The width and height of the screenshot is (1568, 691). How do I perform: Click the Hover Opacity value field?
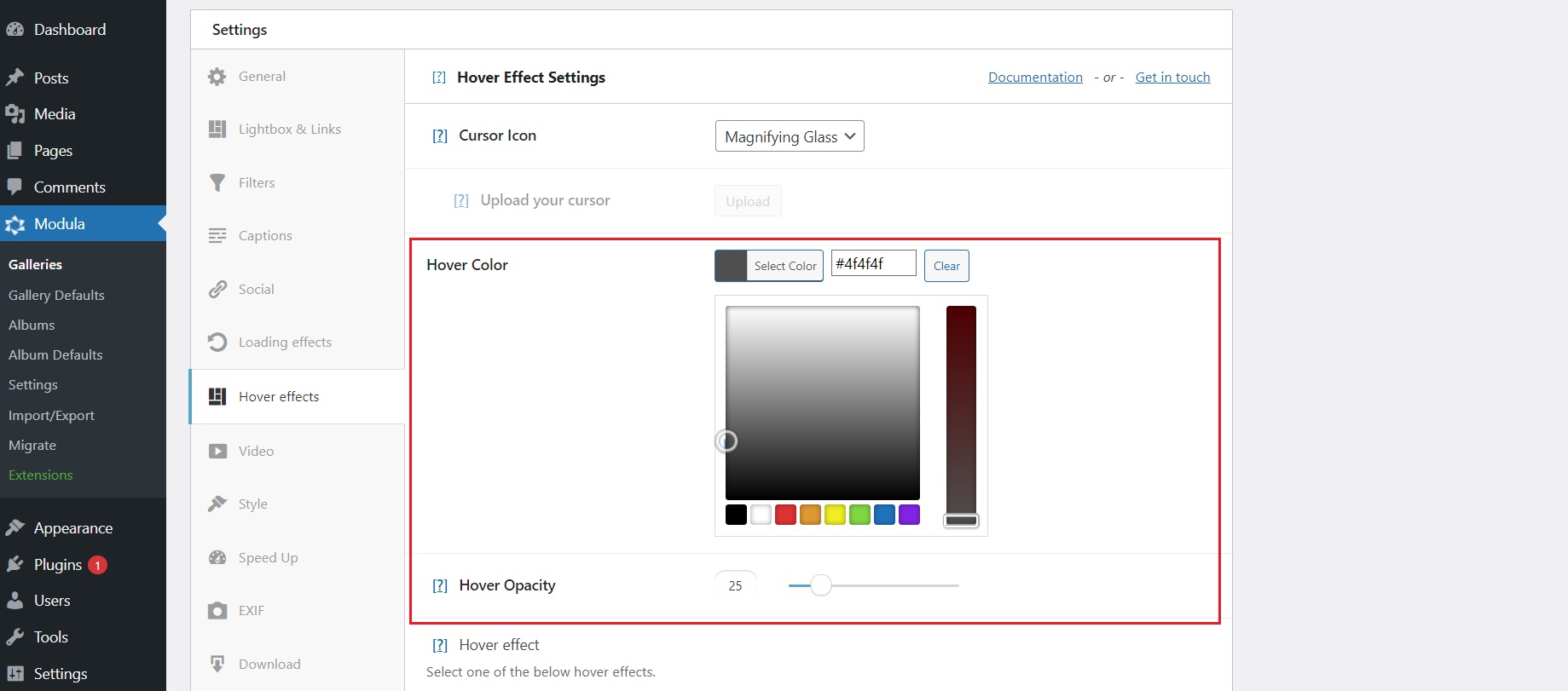(735, 585)
